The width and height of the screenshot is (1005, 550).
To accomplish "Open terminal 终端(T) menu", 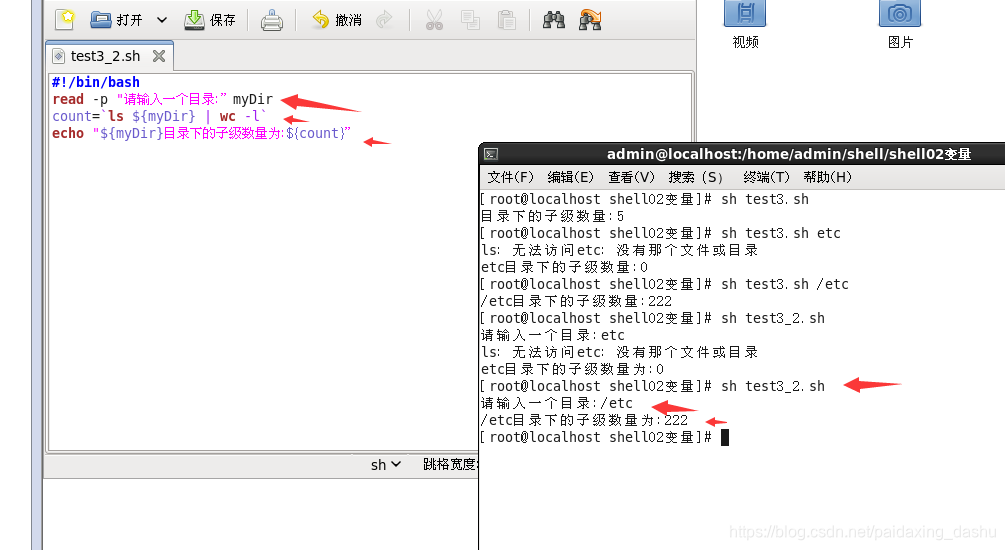I will (x=766, y=177).
